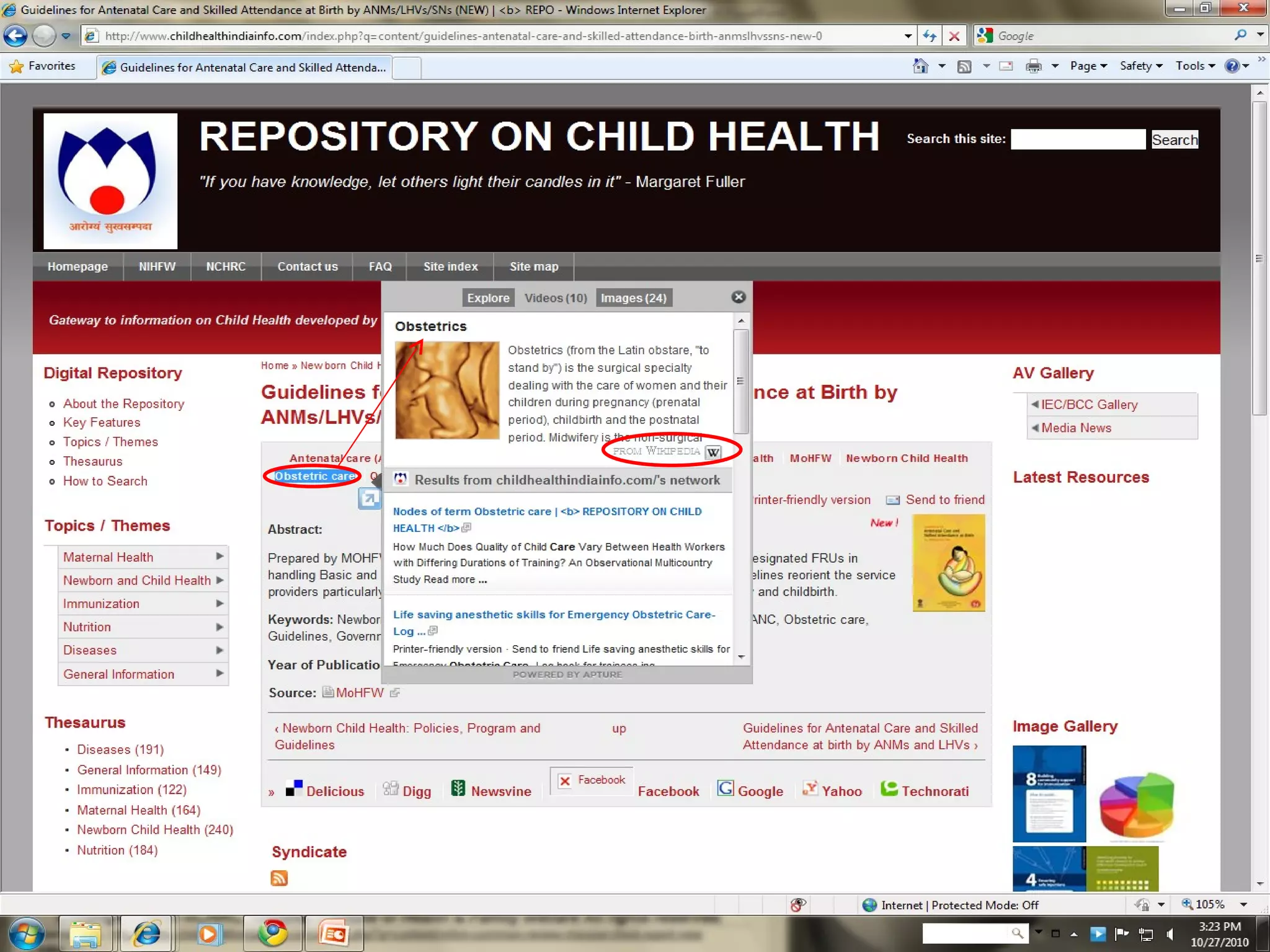Switch to the Videos (10) tab
The height and width of the screenshot is (952, 1270).
click(x=555, y=298)
